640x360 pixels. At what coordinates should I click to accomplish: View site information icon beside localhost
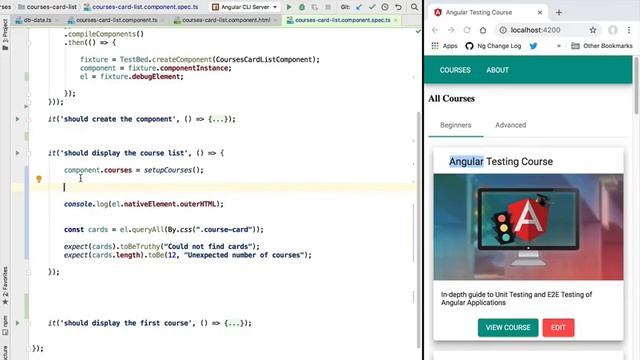tap(503, 30)
